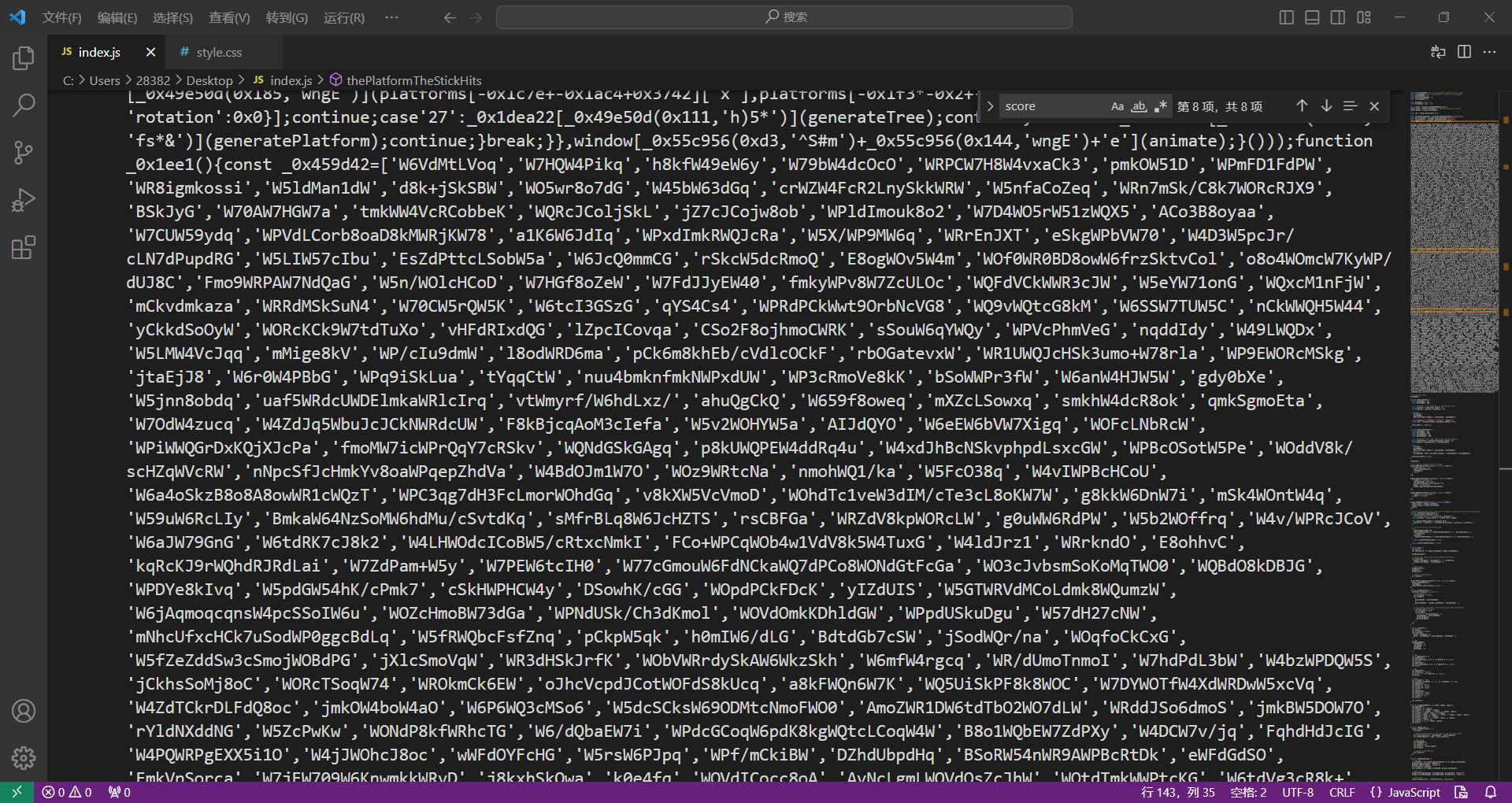
Task: Toggle whole word matching in find
Action: click(x=1139, y=106)
